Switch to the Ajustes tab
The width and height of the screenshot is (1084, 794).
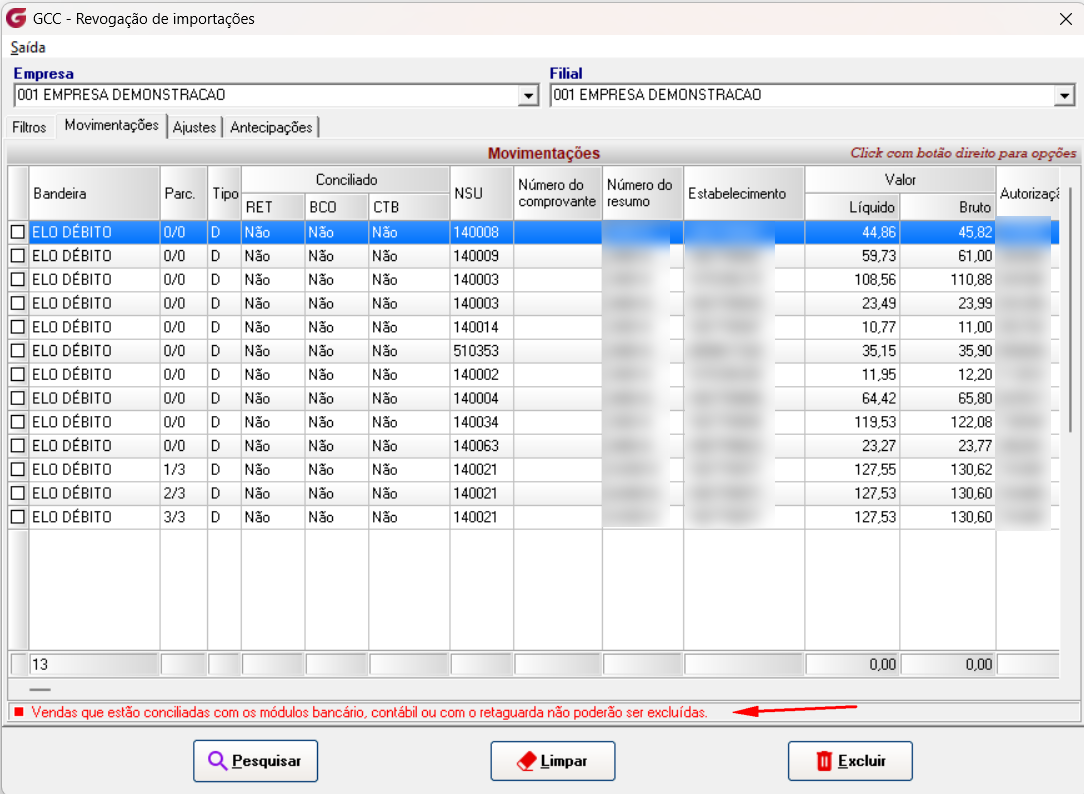click(194, 127)
